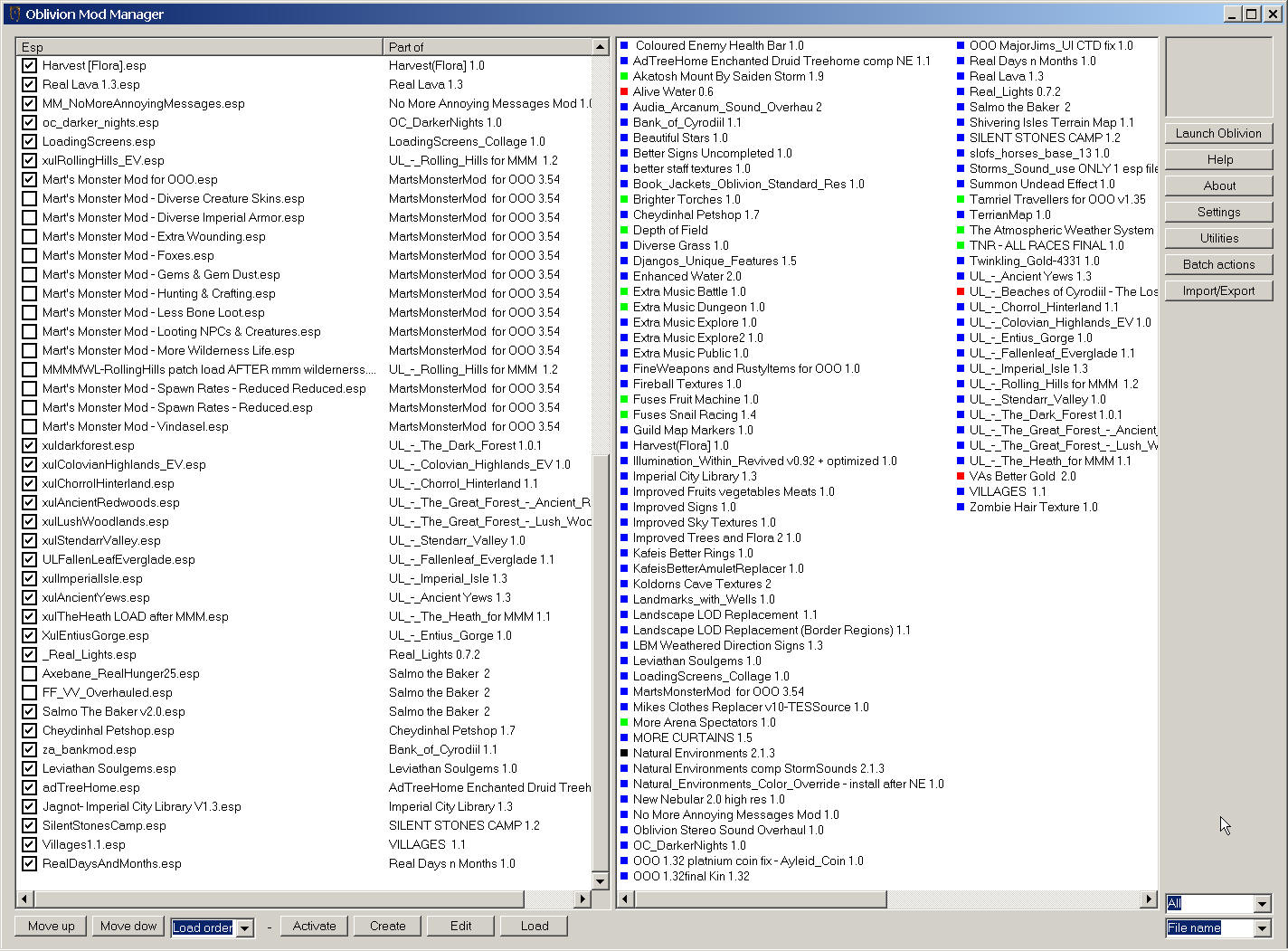Click the green square beside TNR - ALL RACES FINAL
Screen dimensions: 1288x951
[x=961, y=245]
